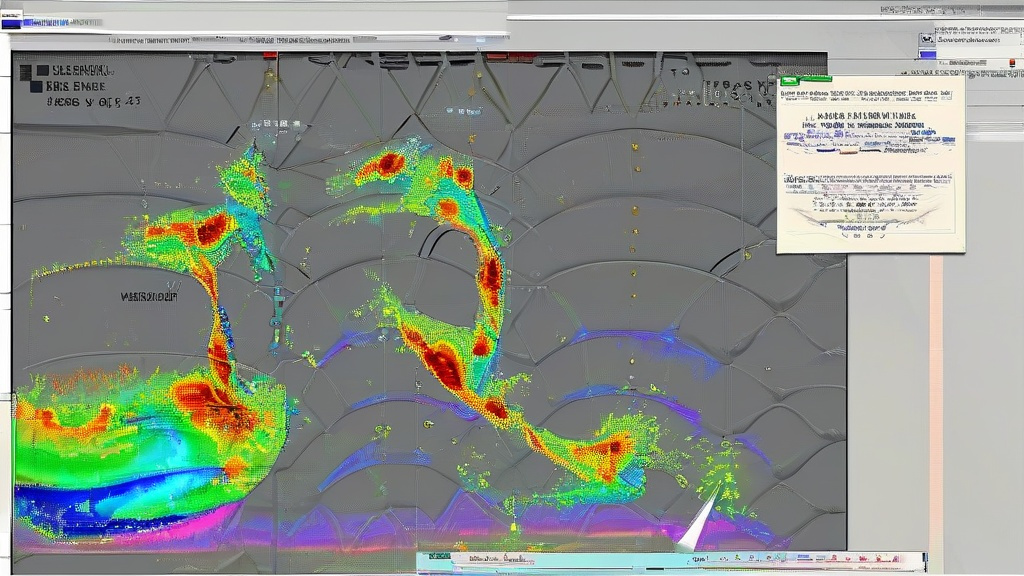Image resolution: width=1024 pixels, height=576 pixels.
Task: Click the green label at the bottom toolbar's left end
Action: [440, 556]
